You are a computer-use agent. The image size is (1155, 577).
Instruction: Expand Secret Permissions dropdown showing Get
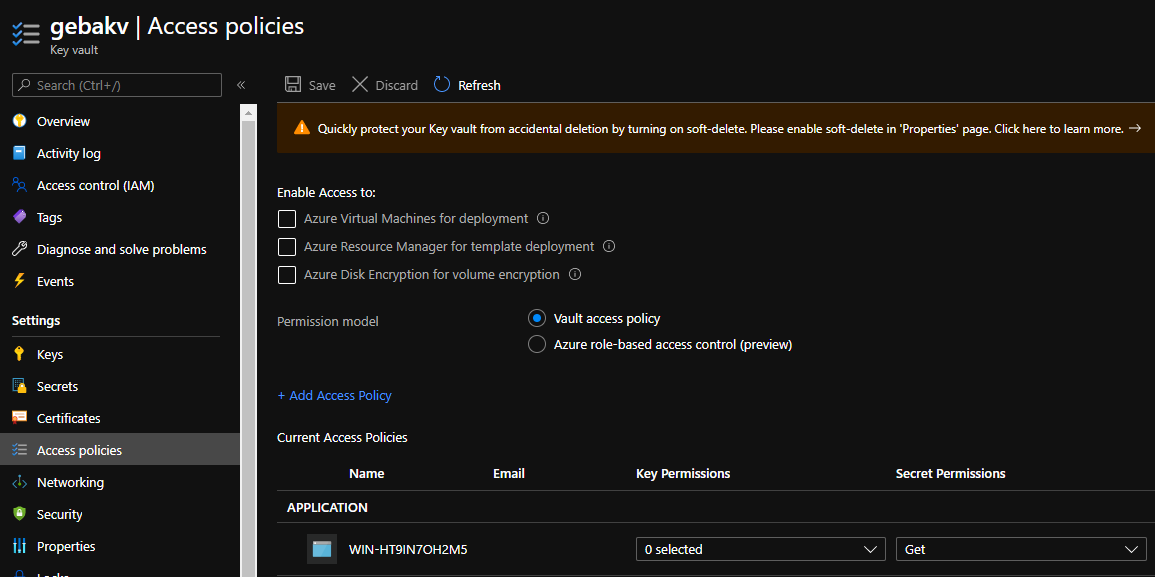1020,549
